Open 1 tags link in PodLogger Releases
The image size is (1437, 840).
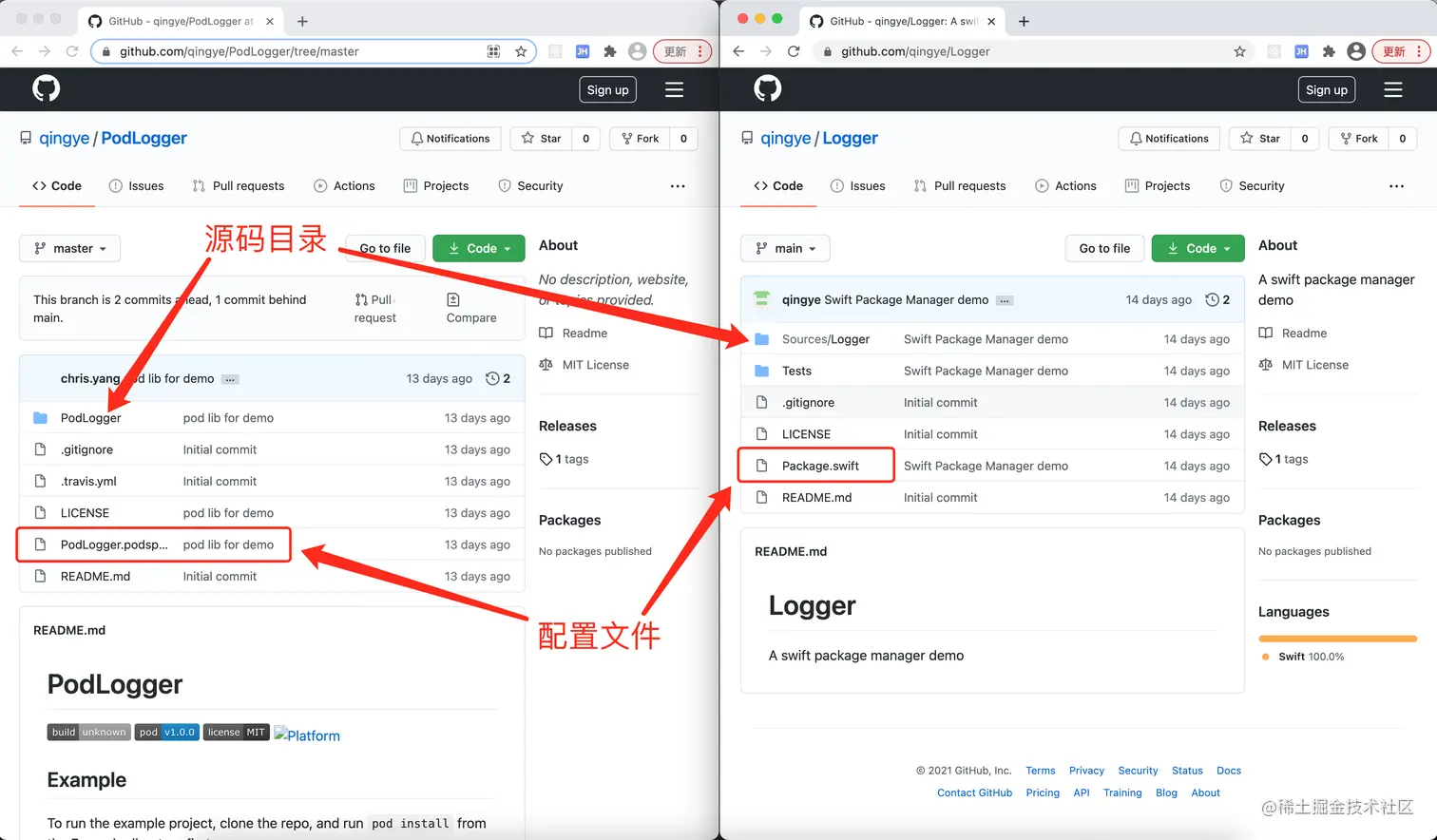click(565, 459)
